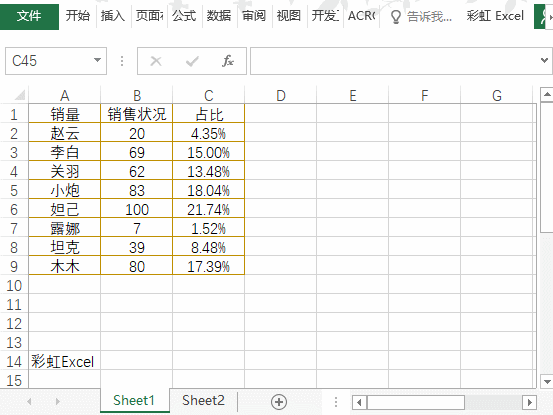Click the 销量 header cell
Viewport: 553px width, 415px height.
click(65, 114)
